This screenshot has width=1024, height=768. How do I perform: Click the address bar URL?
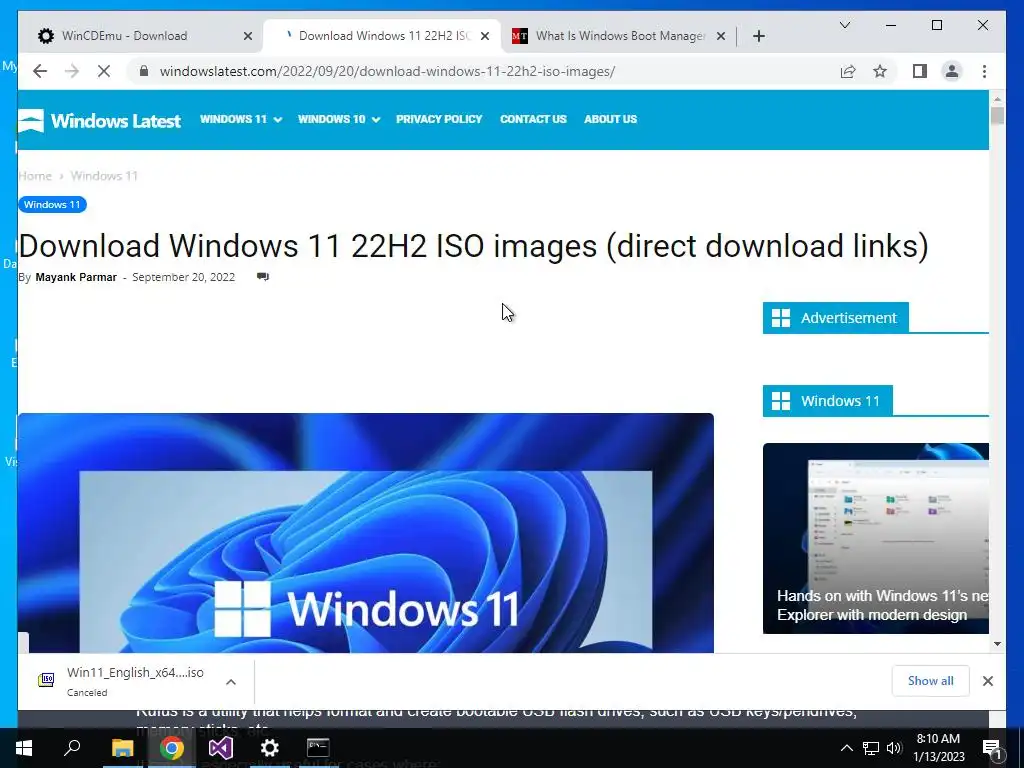[387, 71]
